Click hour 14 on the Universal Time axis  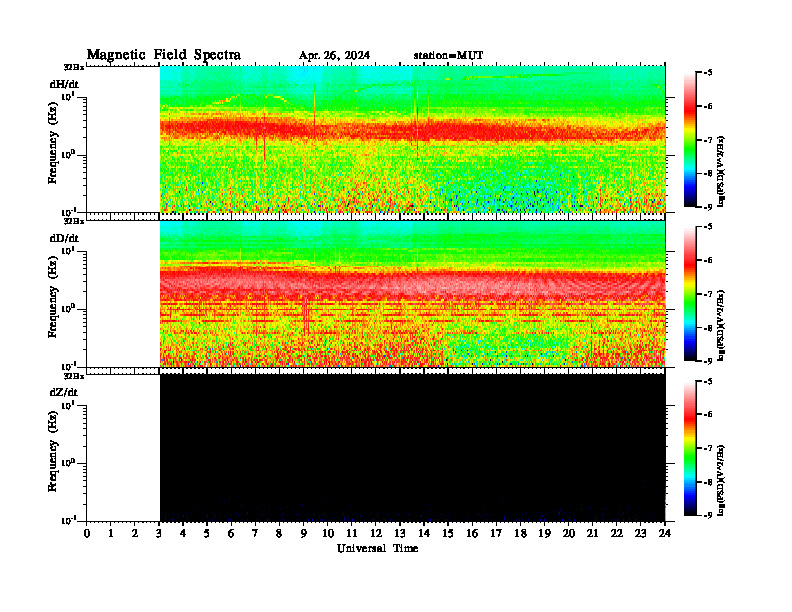(x=424, y=533)
